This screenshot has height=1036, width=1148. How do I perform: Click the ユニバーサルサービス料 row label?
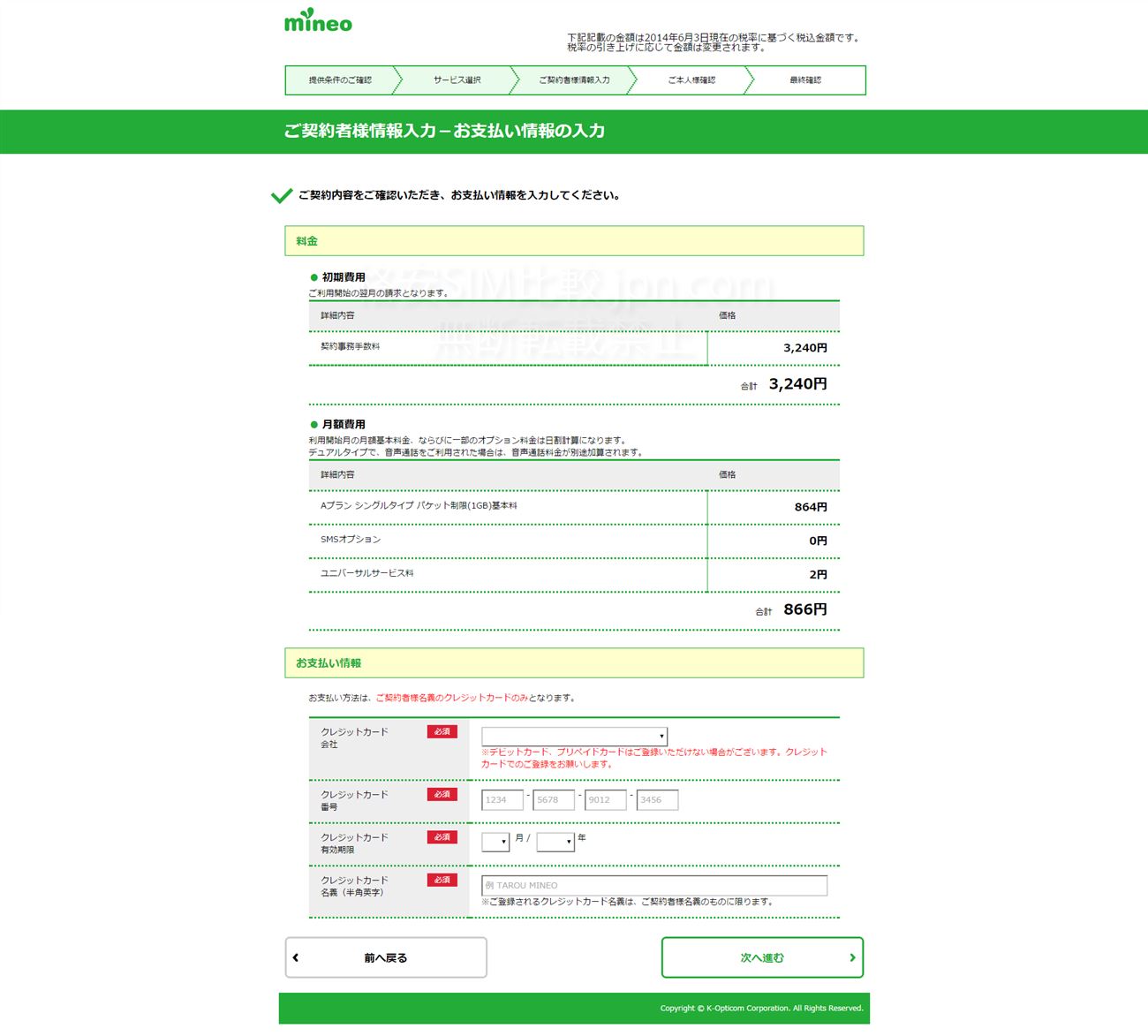367,573
